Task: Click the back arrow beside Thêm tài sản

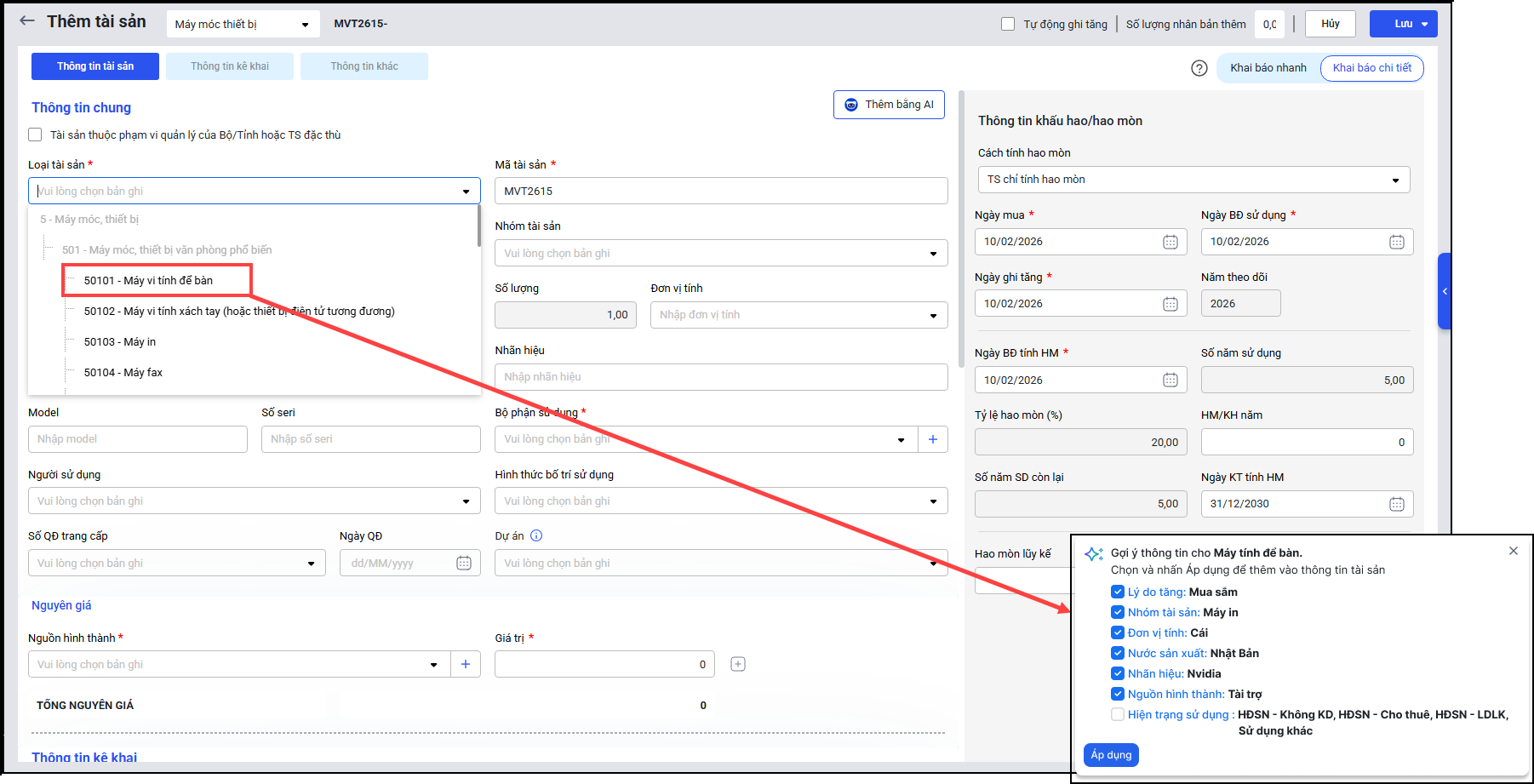Action: 27,21
